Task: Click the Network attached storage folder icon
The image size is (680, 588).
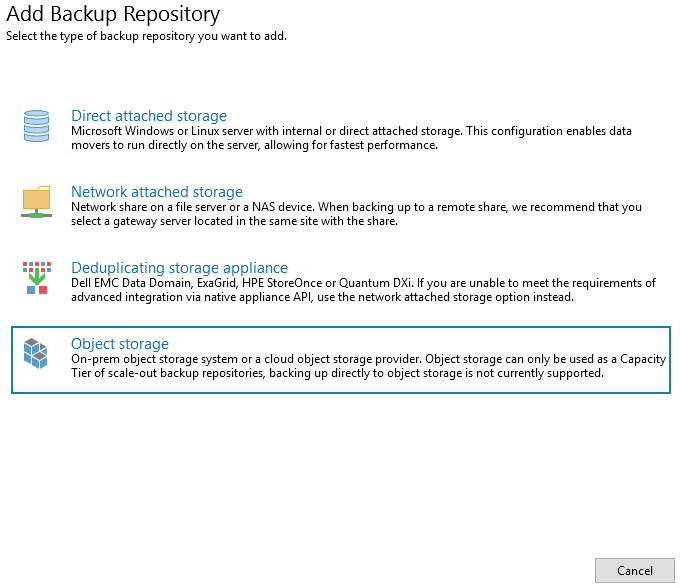Action: (36, 201)
